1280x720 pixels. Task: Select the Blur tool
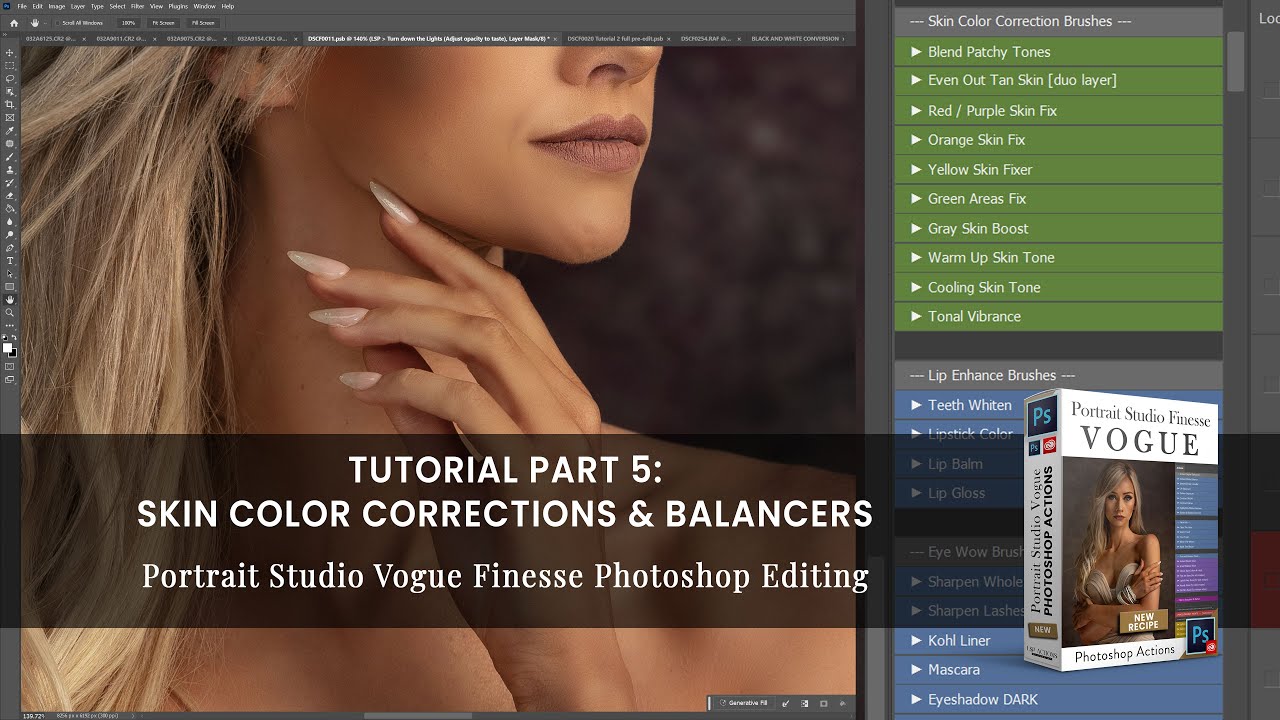tap(10, 221)
